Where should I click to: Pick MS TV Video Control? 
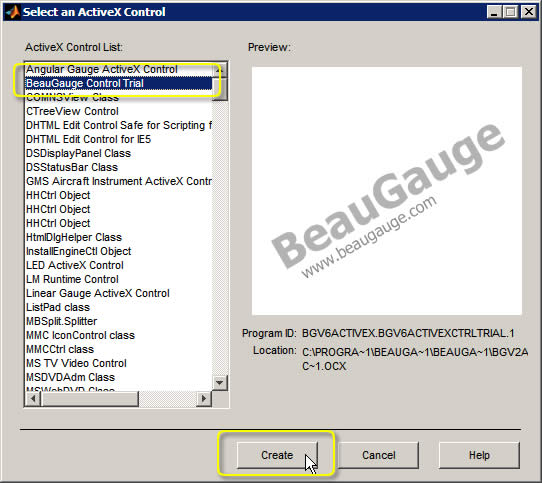tap(119, 363)
